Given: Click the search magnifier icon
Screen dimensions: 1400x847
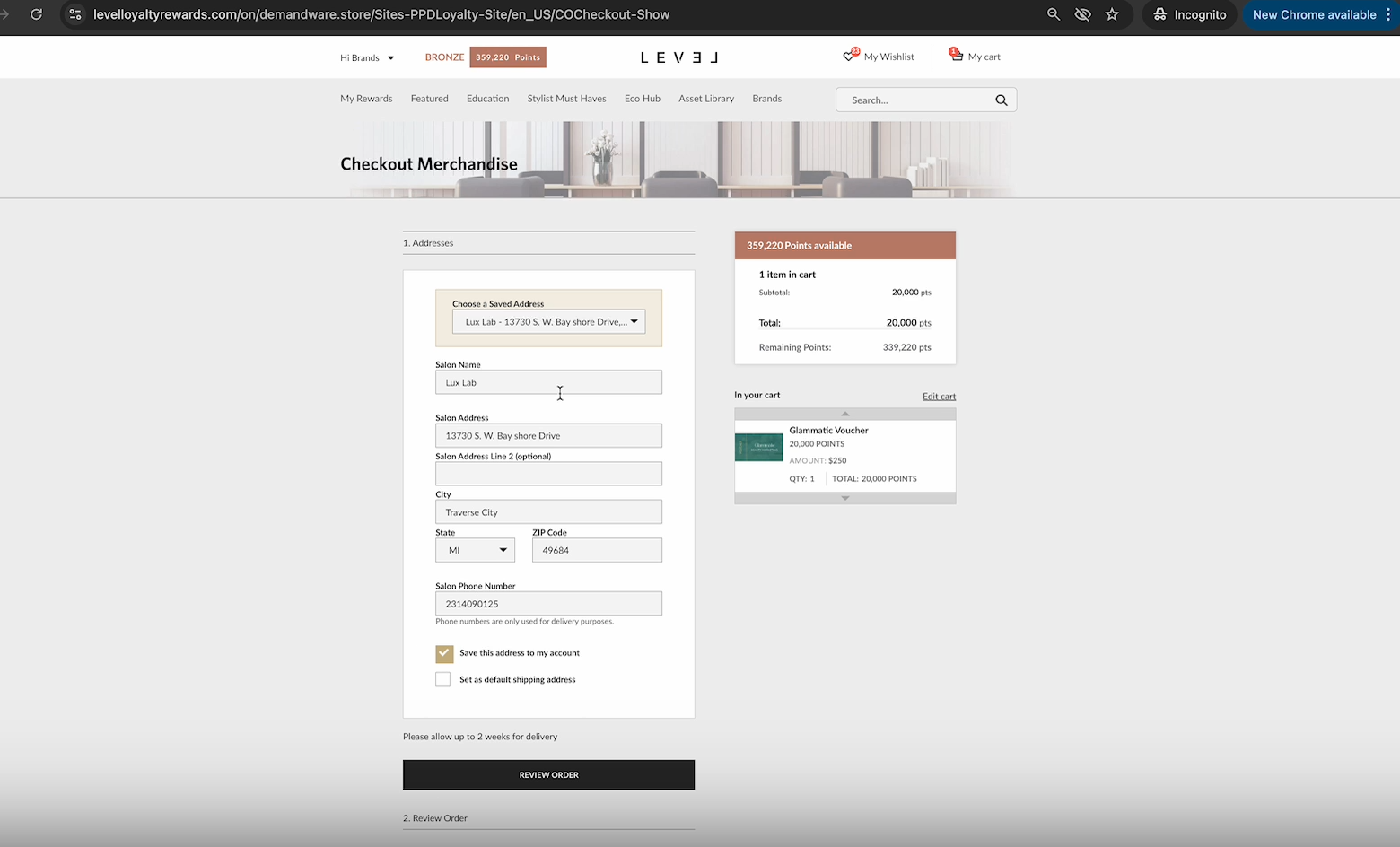Looking at the screenshot, I should pos(1001,100).
